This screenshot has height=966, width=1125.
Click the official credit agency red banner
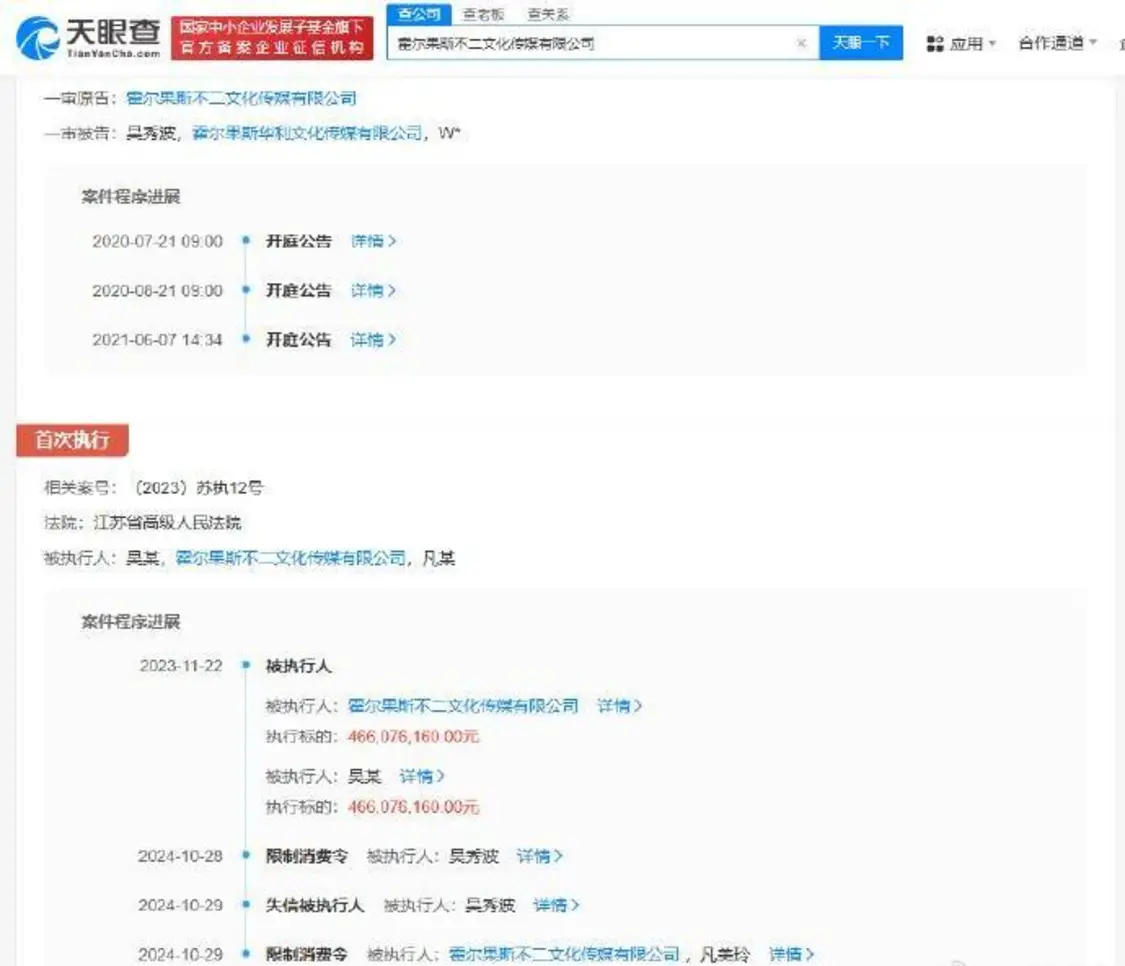pos(271,38)
